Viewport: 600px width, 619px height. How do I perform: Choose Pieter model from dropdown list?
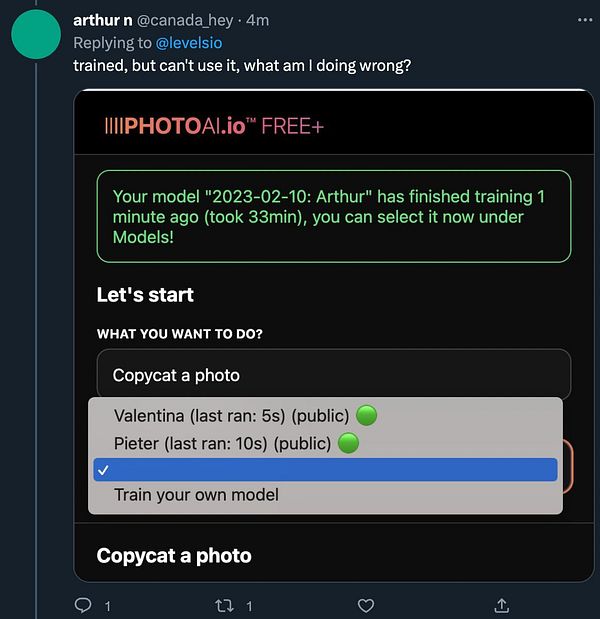[221, 443]
